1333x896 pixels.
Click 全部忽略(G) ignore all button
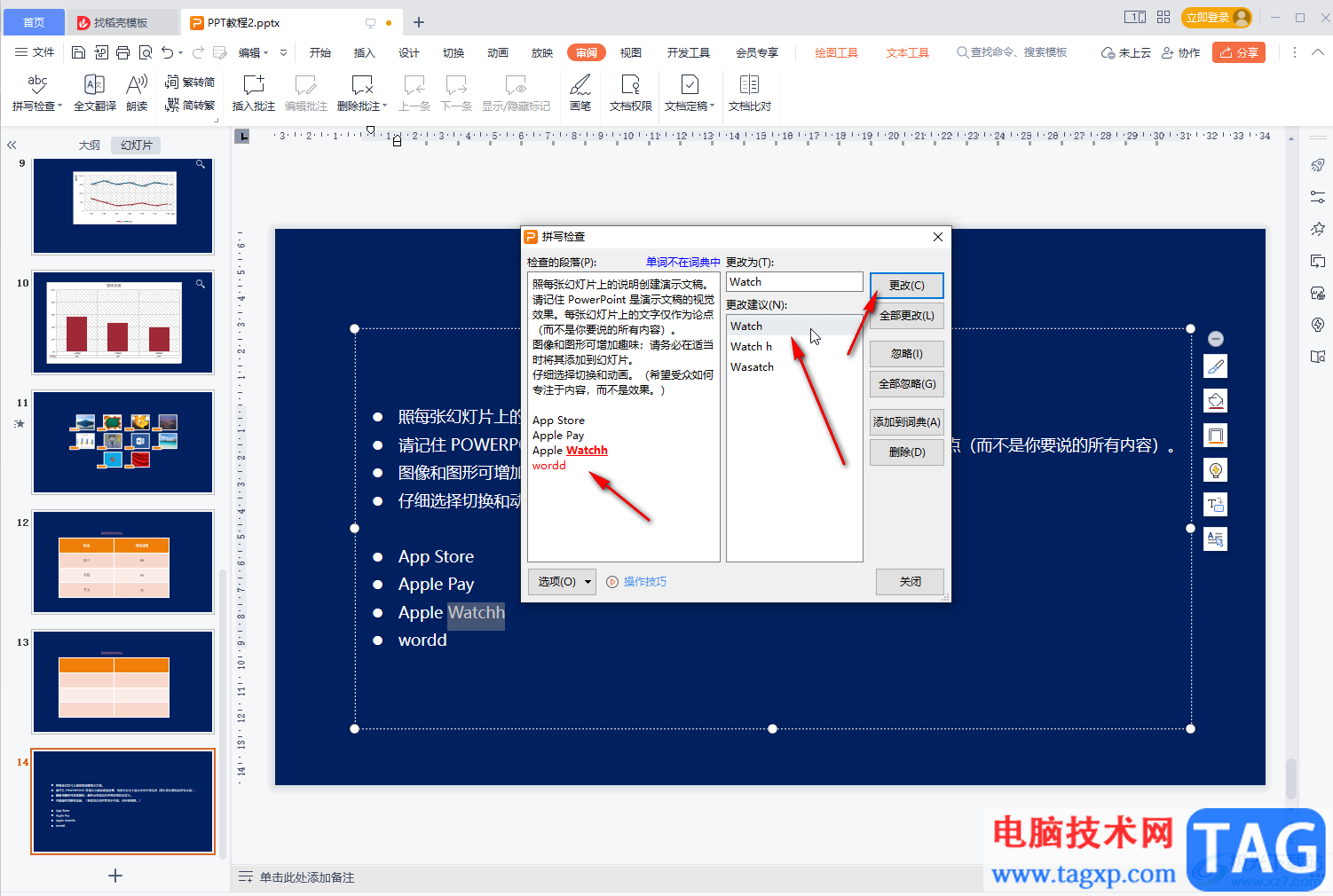[x=907, y=384]
